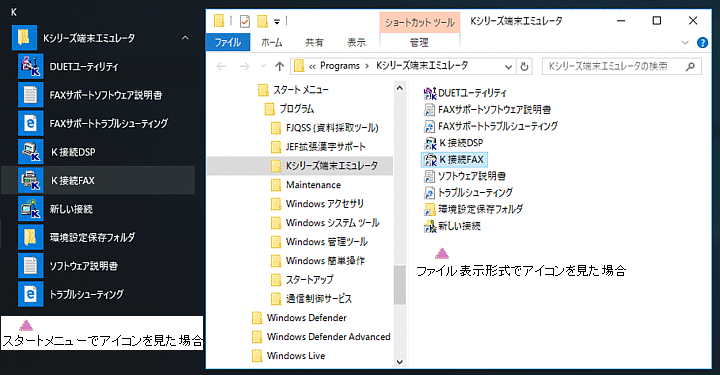Go up one folder level
Viewport: 720px width, 375px height.
click(279, 67)
